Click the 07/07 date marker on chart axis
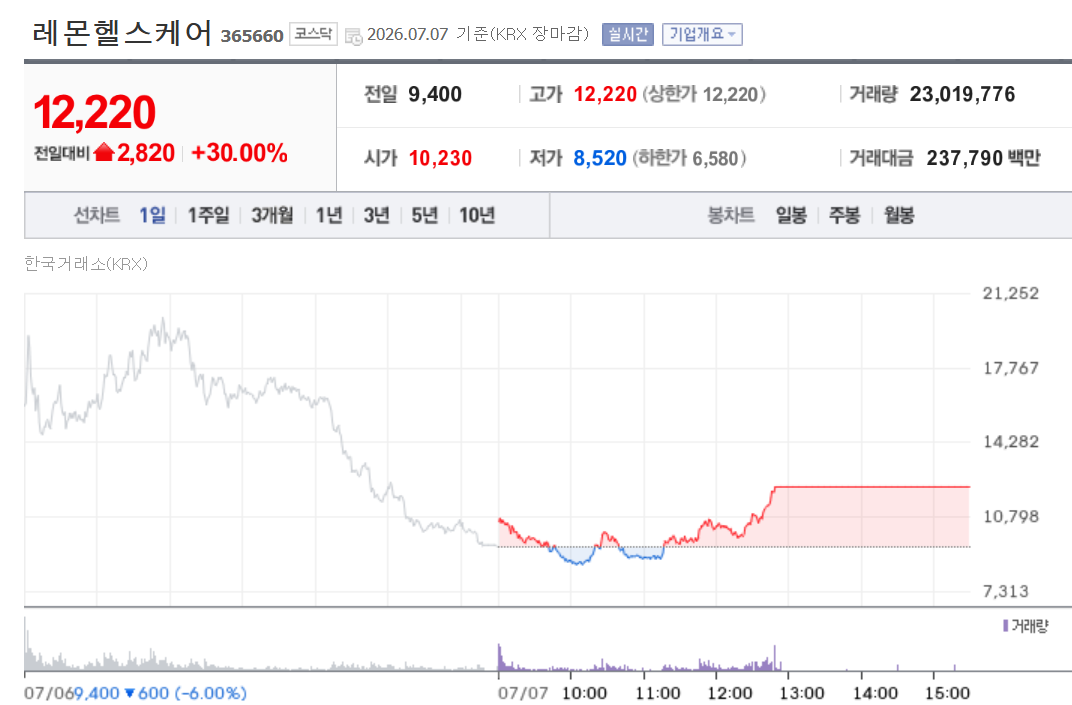This screenshot has width=1072, height=705. click(523, 693)
